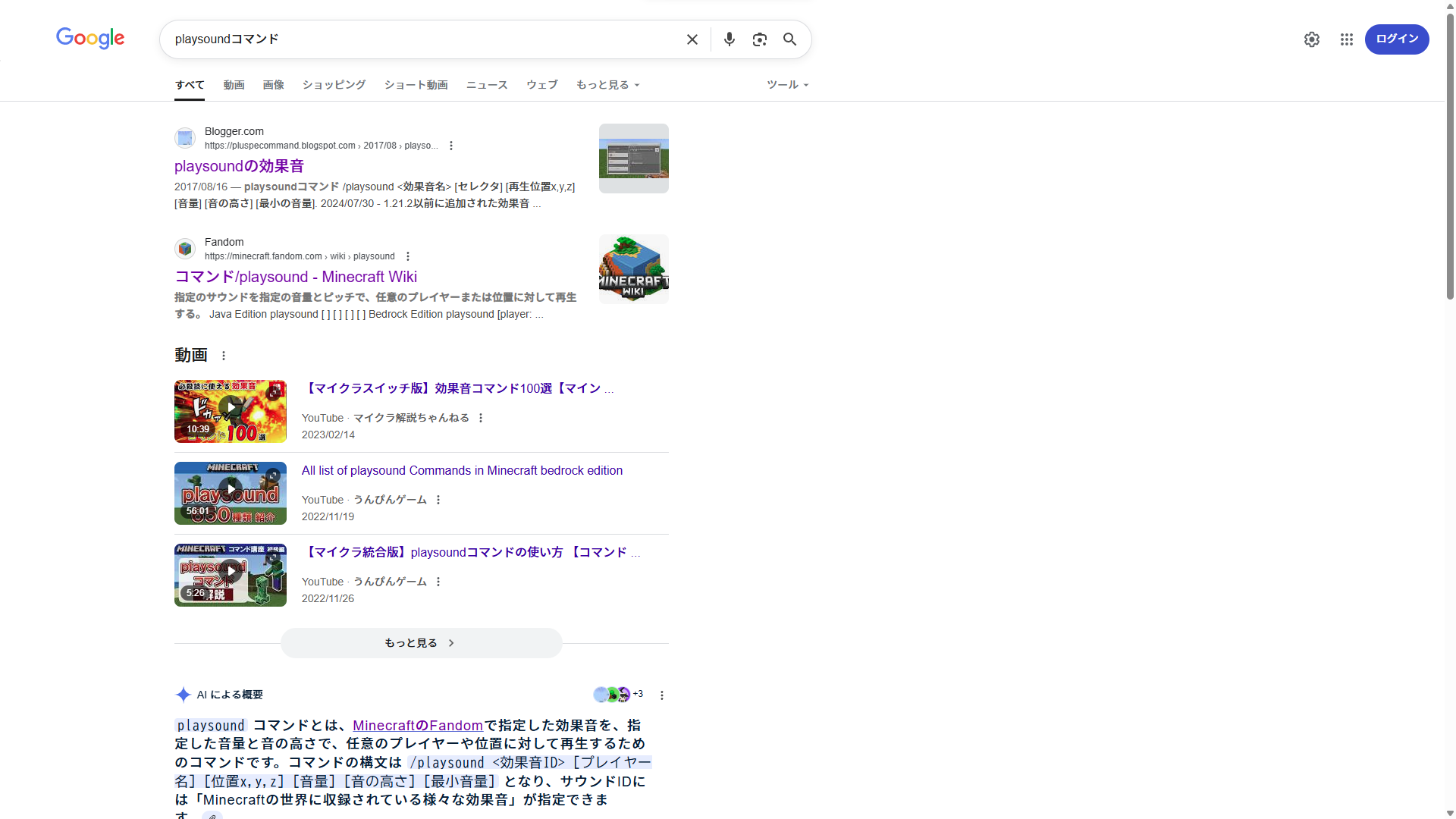Play 10:39 効果音 video thumbnail
Viewport: 1456px width, 819px height.
pos(231,411)
